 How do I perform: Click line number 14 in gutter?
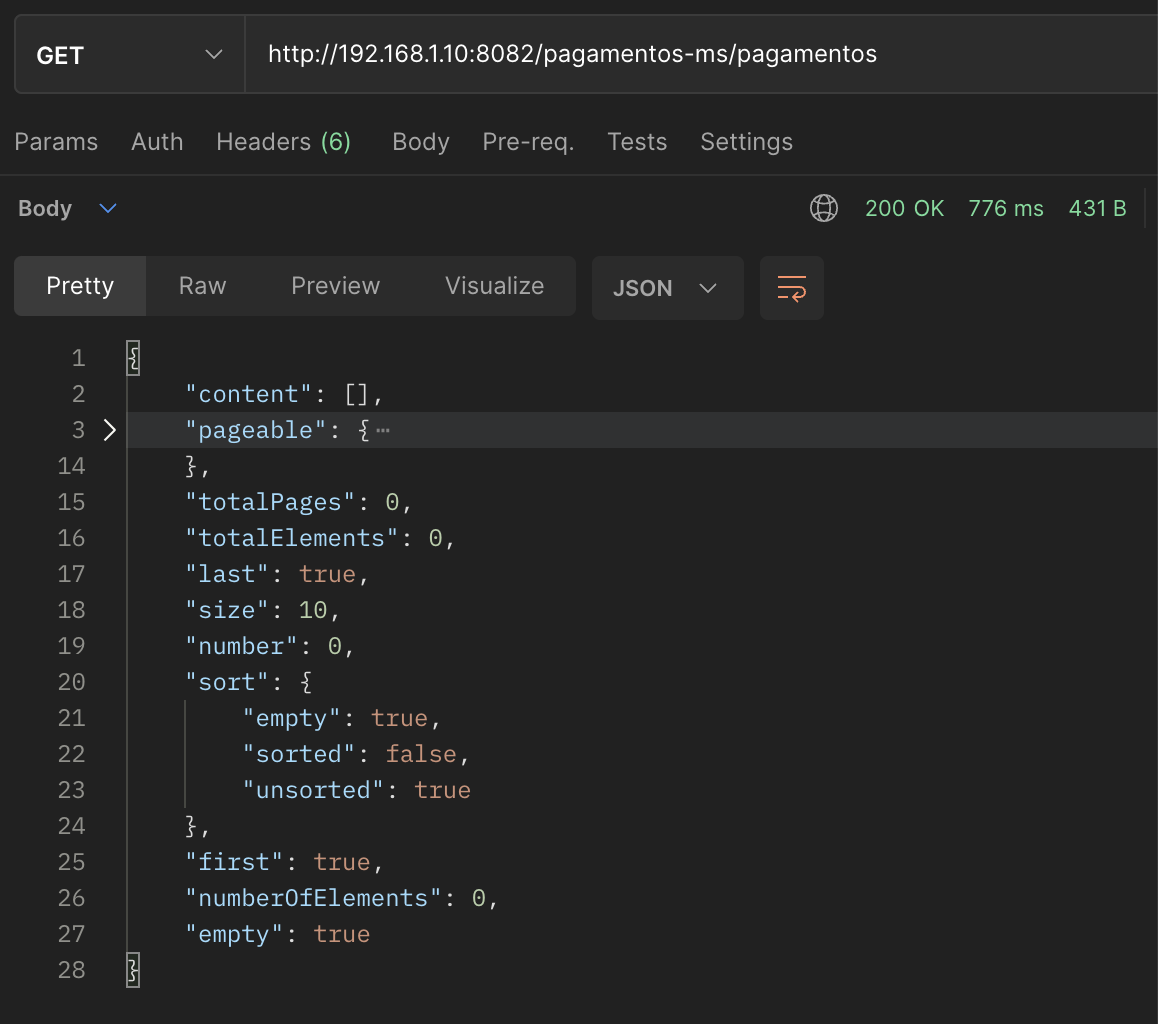[x=72, y=467]
